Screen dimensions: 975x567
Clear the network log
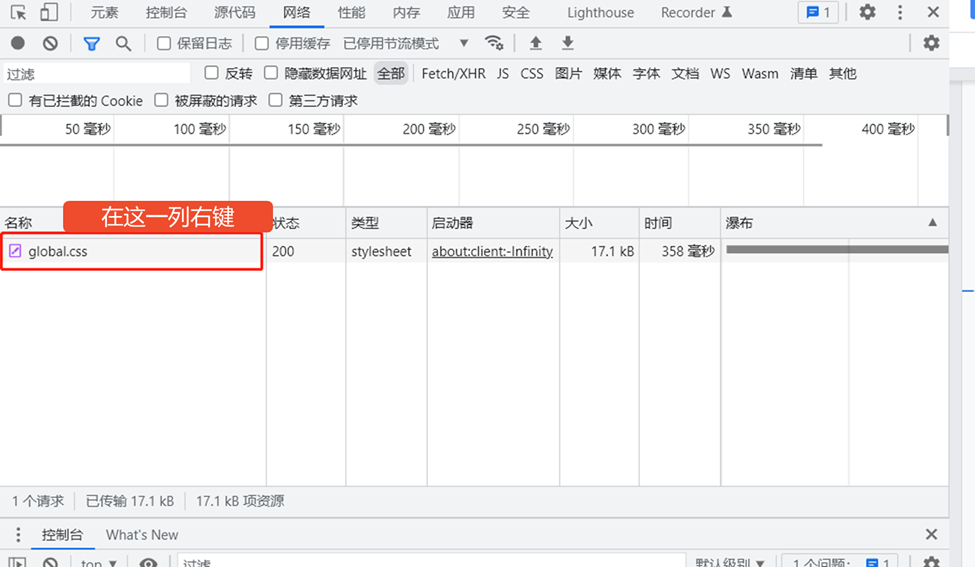[50, 43]
